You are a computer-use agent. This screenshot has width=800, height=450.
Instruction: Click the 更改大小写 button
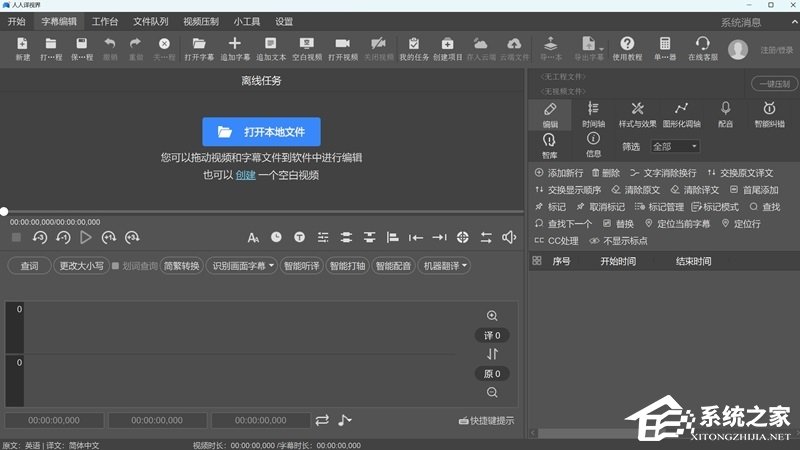[82, 266]
